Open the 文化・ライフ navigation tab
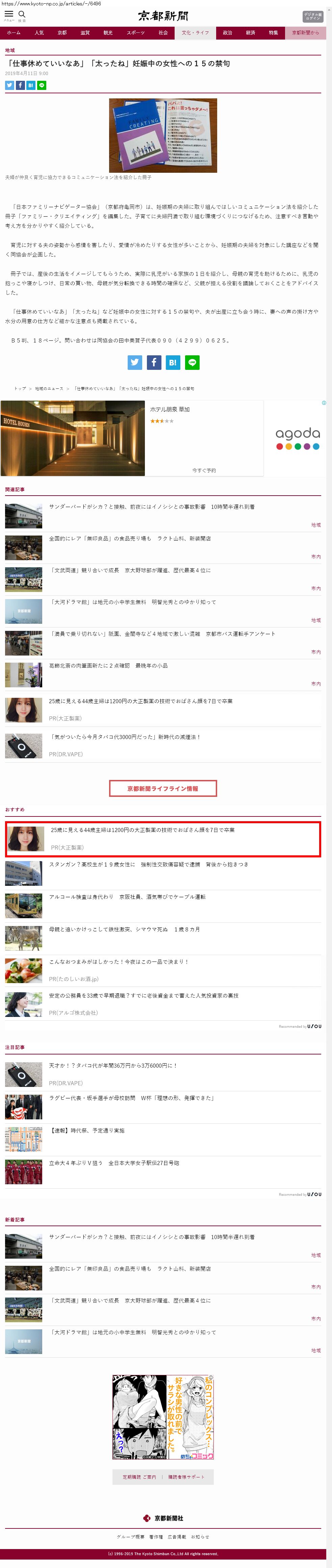Image resolution: width=332 pixels, height=1568 pixels. tap(195, 33)
